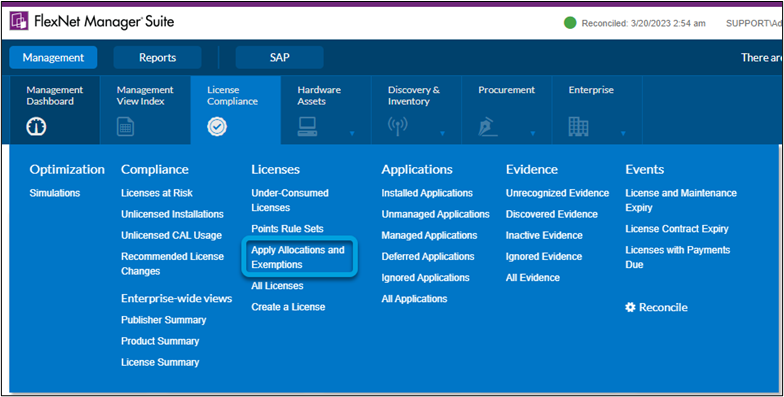
Task: Switch to the Management tab
Action: click(53, 58)
